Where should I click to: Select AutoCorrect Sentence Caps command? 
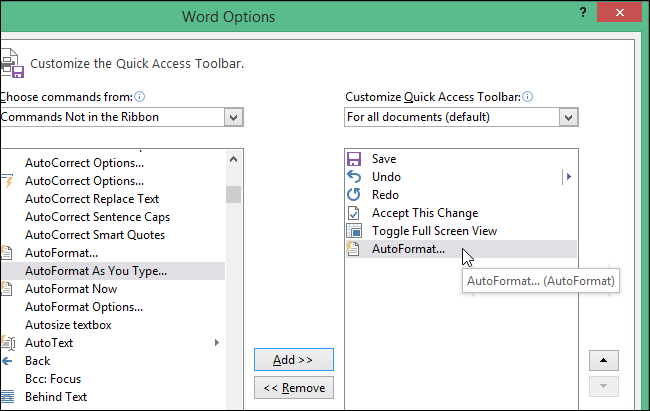tap(97, 217)
